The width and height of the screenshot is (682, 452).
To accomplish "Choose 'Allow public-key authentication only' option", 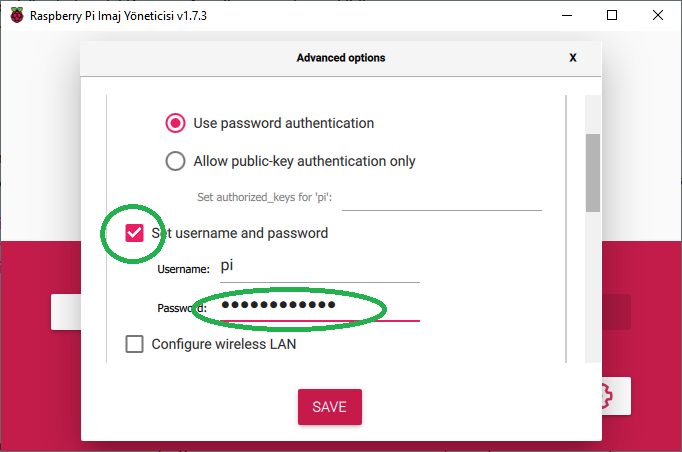I will point(176,161).
